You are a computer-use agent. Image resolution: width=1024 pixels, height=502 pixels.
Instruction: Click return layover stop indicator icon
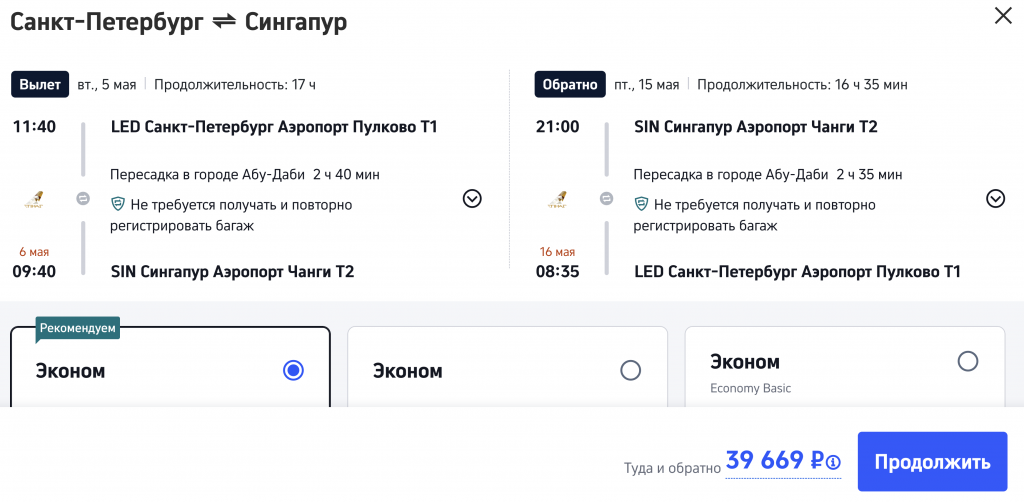pos(607,199)
